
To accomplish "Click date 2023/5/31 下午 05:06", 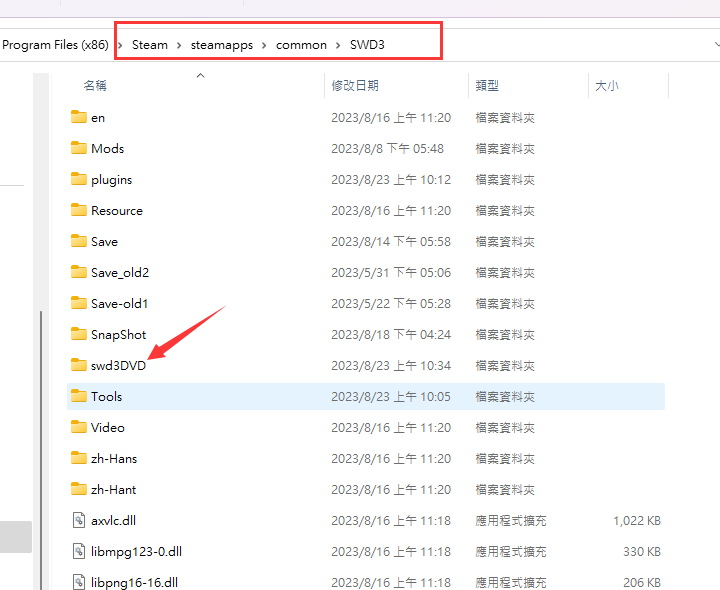I will pyautogui.click(x=391, y=273).
